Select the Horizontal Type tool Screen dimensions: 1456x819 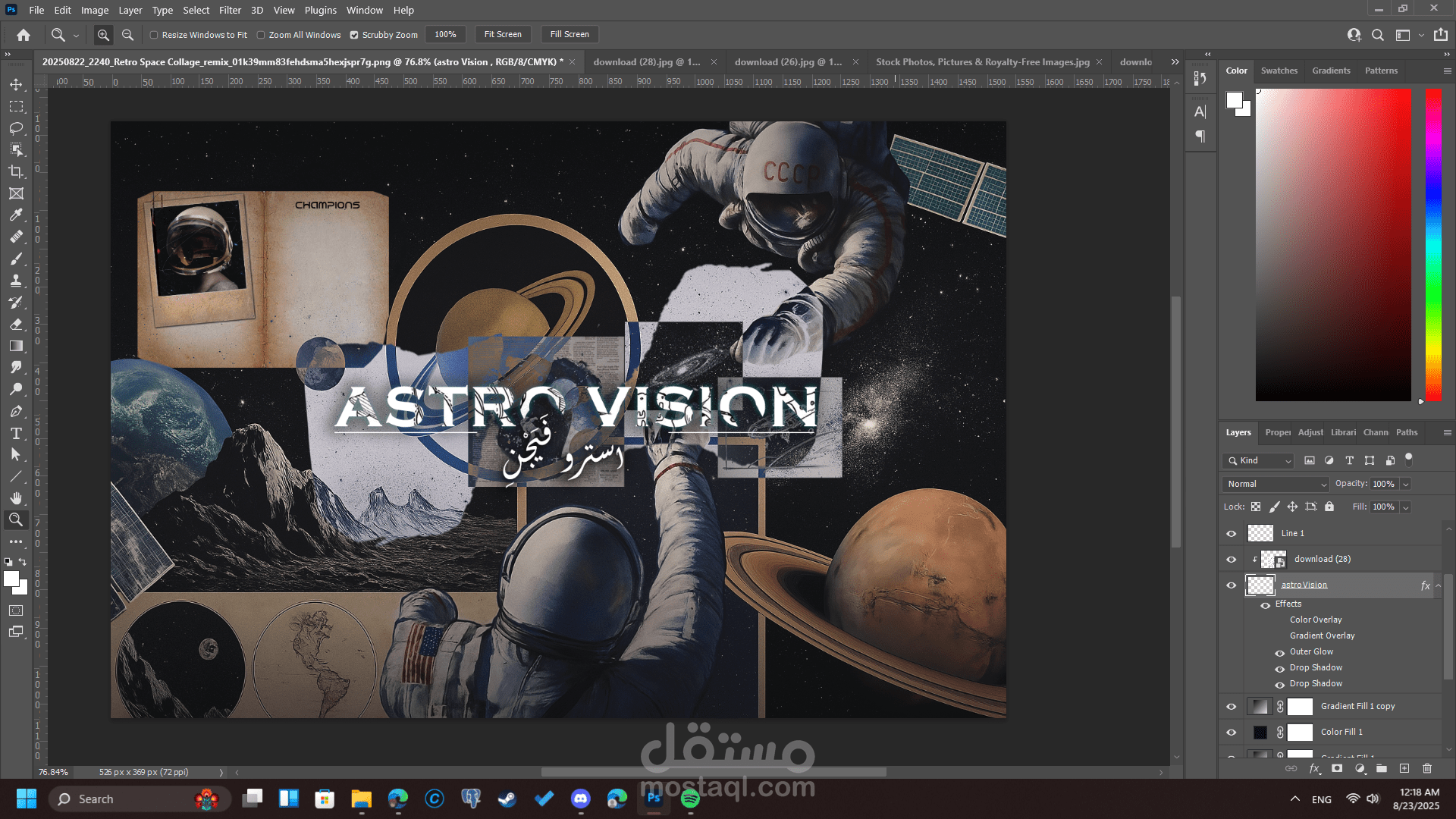pyautogui.click(x=16, y=433)
